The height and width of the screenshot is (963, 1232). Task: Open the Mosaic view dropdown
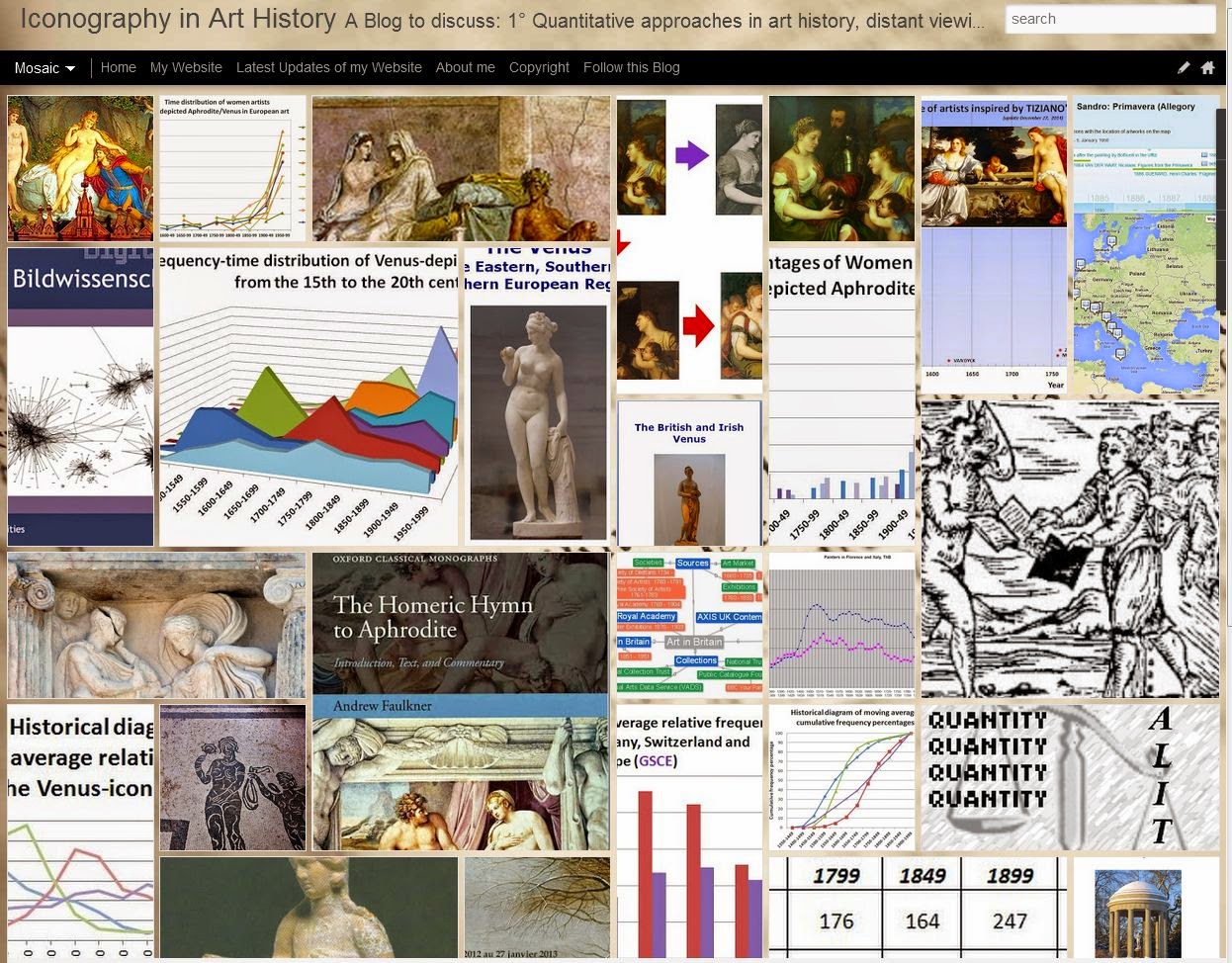44,67
